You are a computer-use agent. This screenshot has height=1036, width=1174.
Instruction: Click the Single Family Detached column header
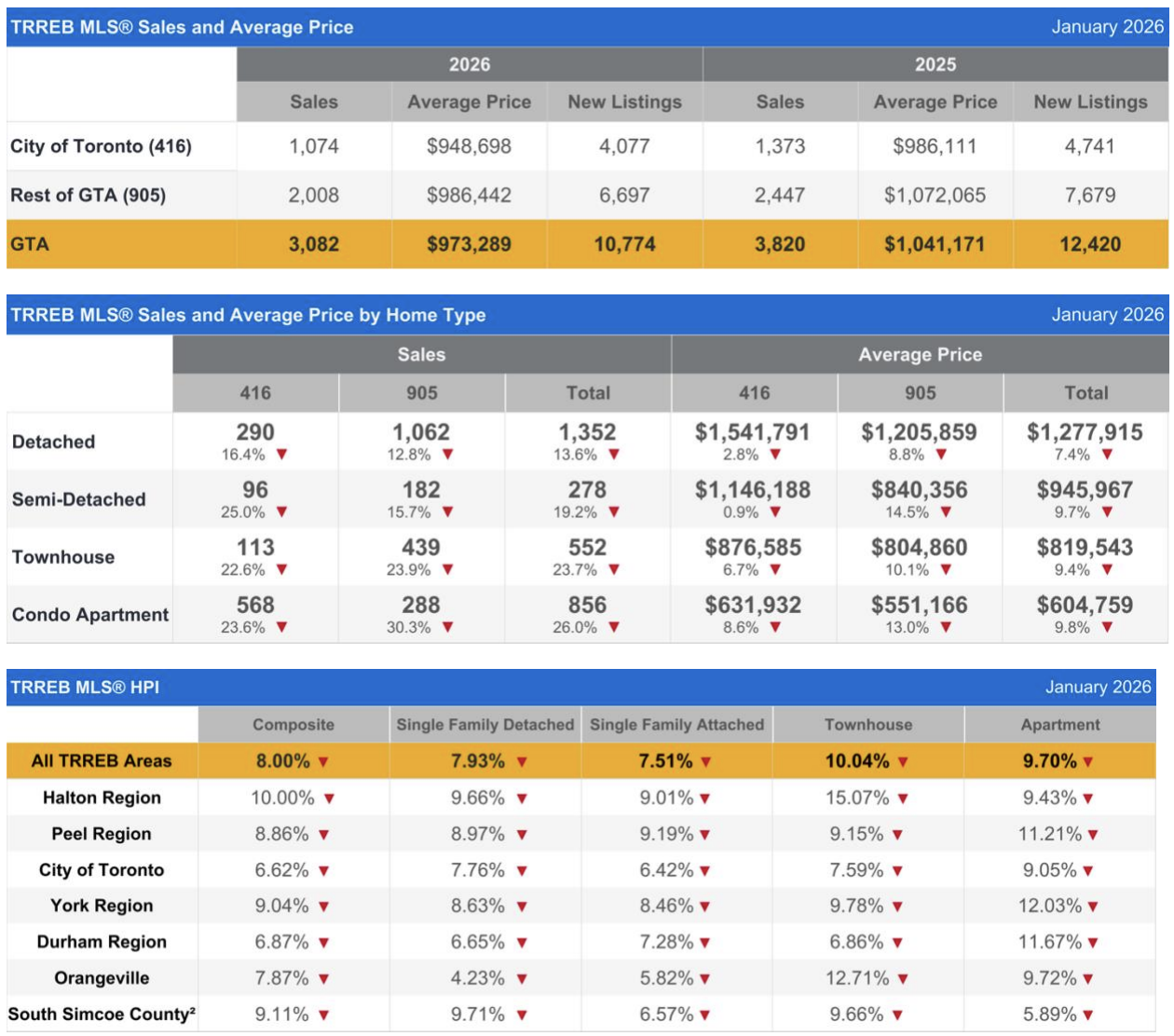(485, 725)
